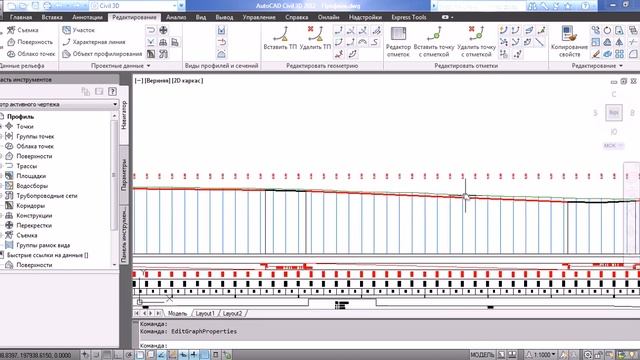Open the МСК coordinate system dropdown

pos(613,146)
